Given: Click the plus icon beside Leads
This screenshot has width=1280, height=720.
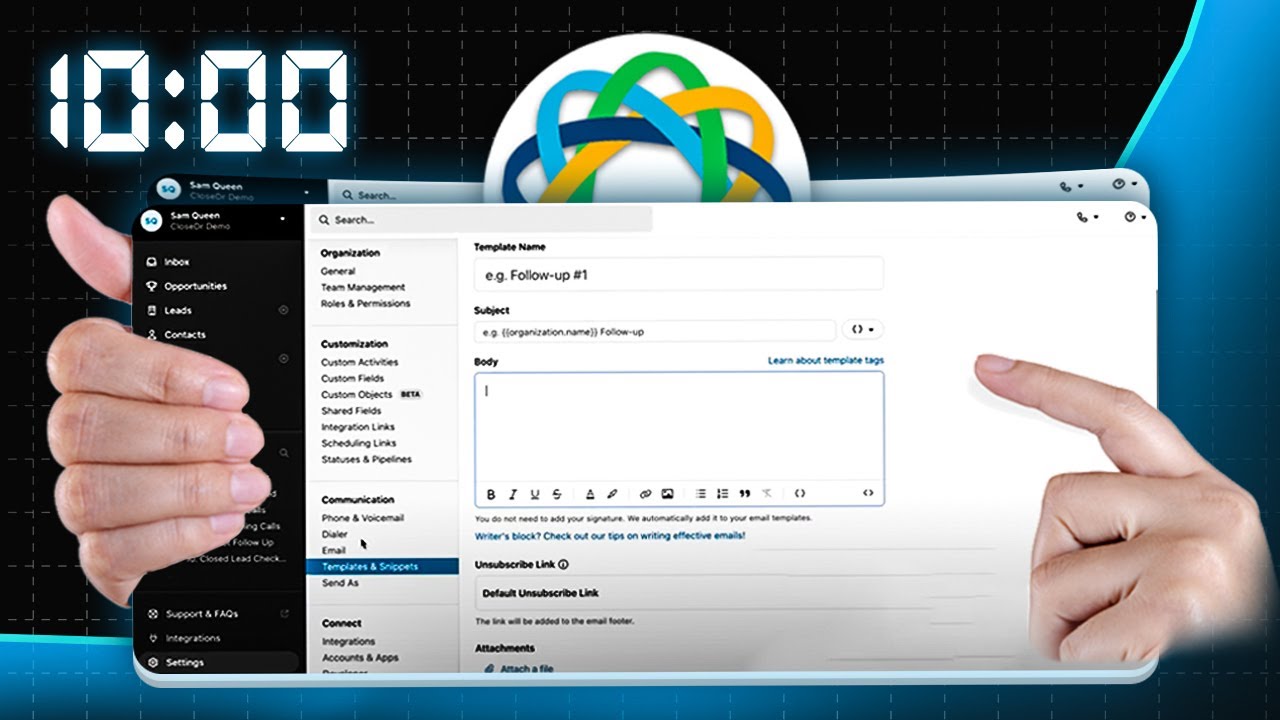Looking at the screenshot, I should (x=283, y=310).
